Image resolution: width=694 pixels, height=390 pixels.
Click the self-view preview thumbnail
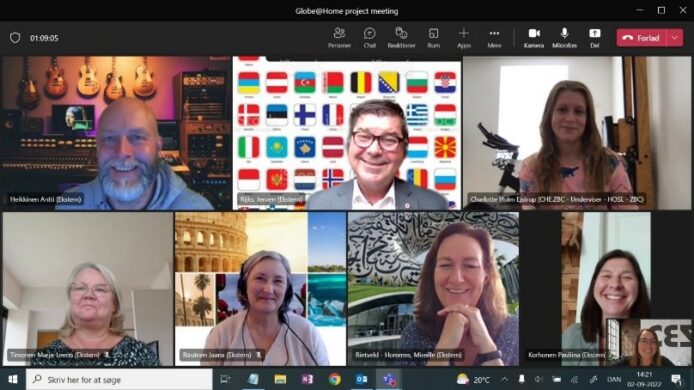coord(648,342)
